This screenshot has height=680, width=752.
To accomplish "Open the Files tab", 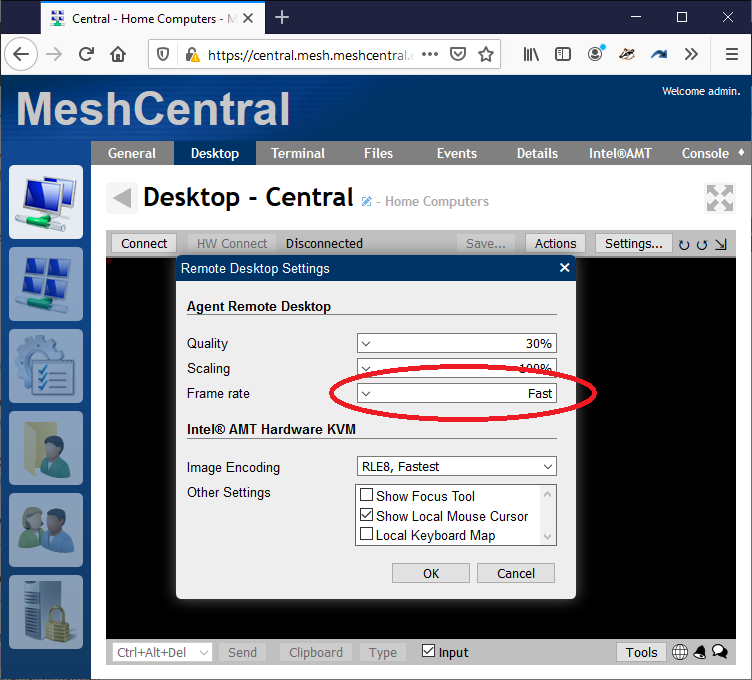I will pos(378,153).
